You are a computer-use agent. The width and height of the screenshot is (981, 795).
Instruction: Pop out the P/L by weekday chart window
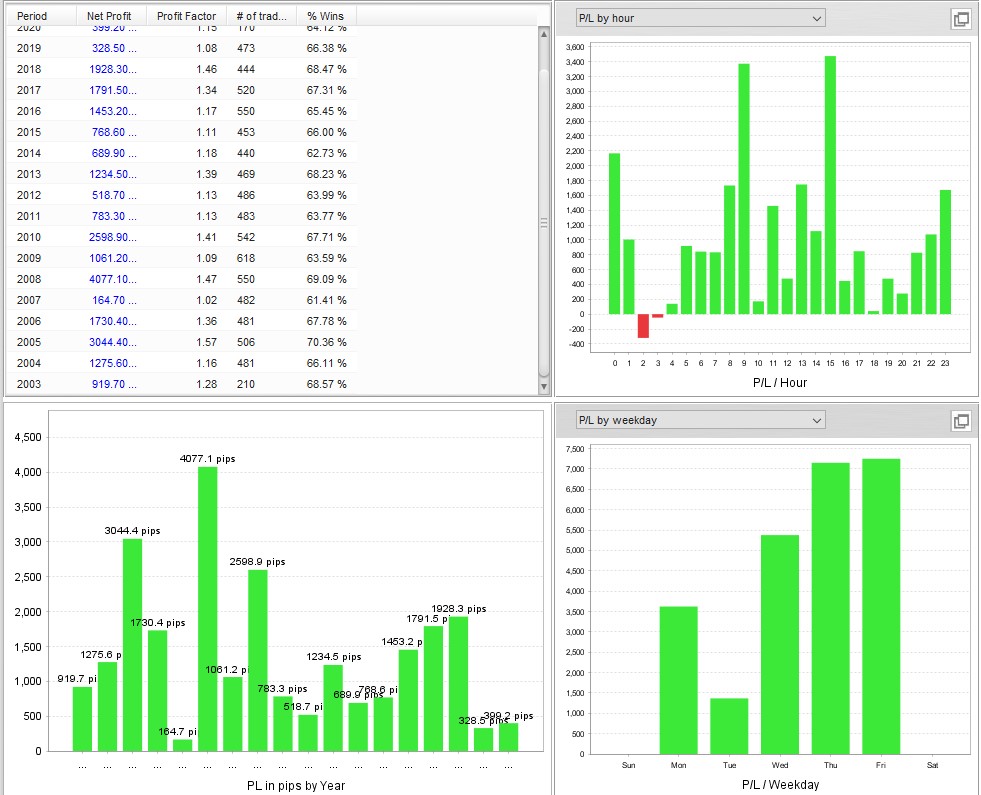coord(961,421)
